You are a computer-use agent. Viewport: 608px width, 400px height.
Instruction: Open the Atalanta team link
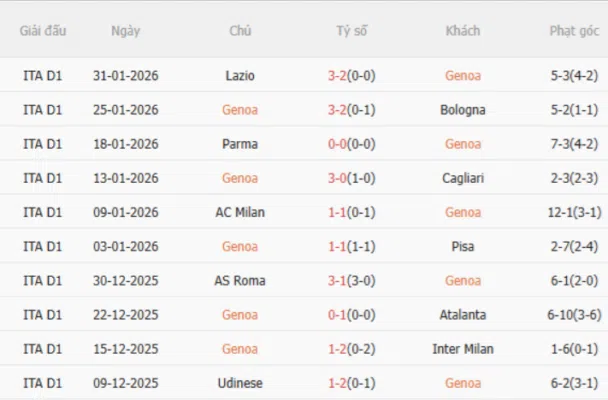click(463, 314)
